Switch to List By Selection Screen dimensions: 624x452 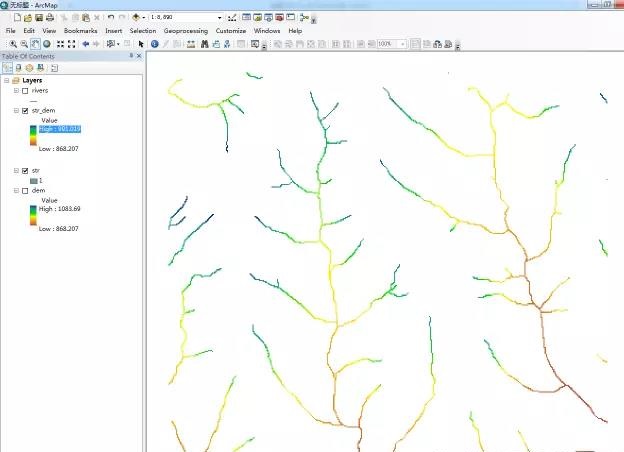pyautogui.click(x=40, y=68)
